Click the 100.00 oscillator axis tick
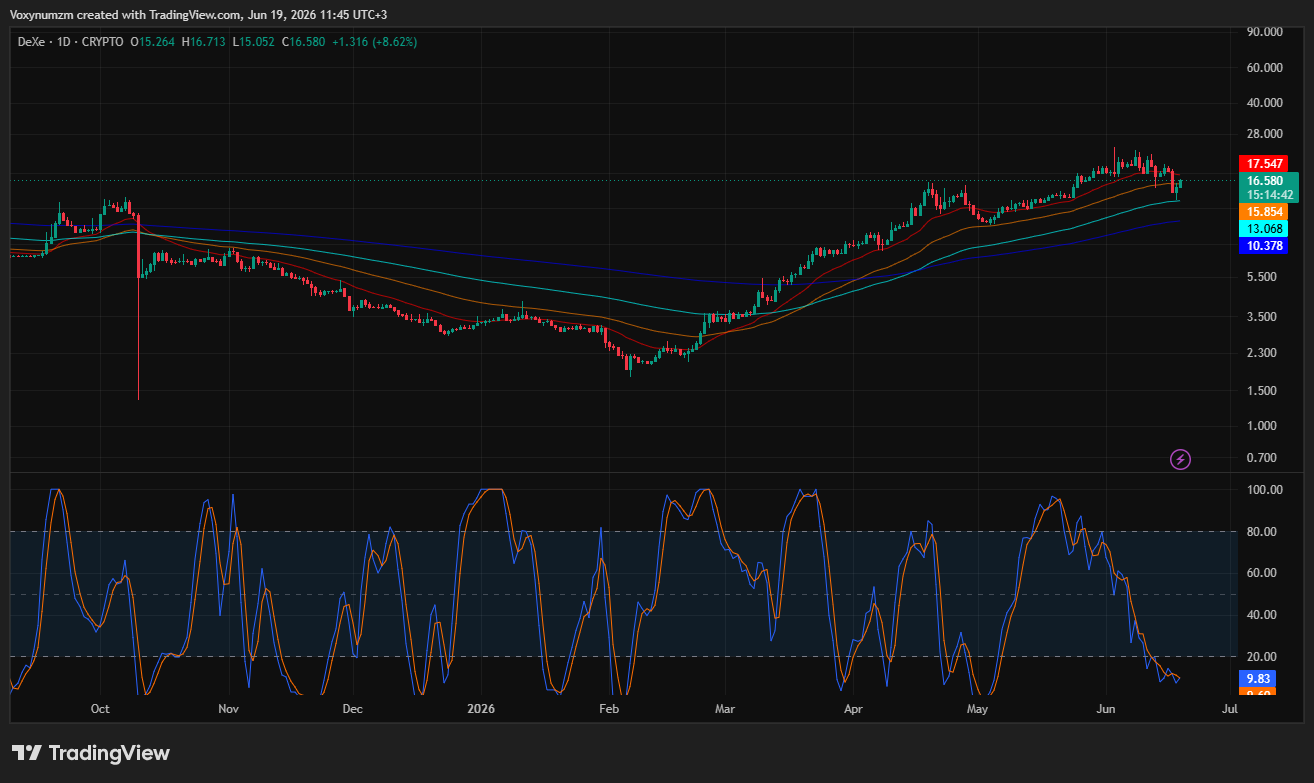1314x783 pixels. (1265, 490)
